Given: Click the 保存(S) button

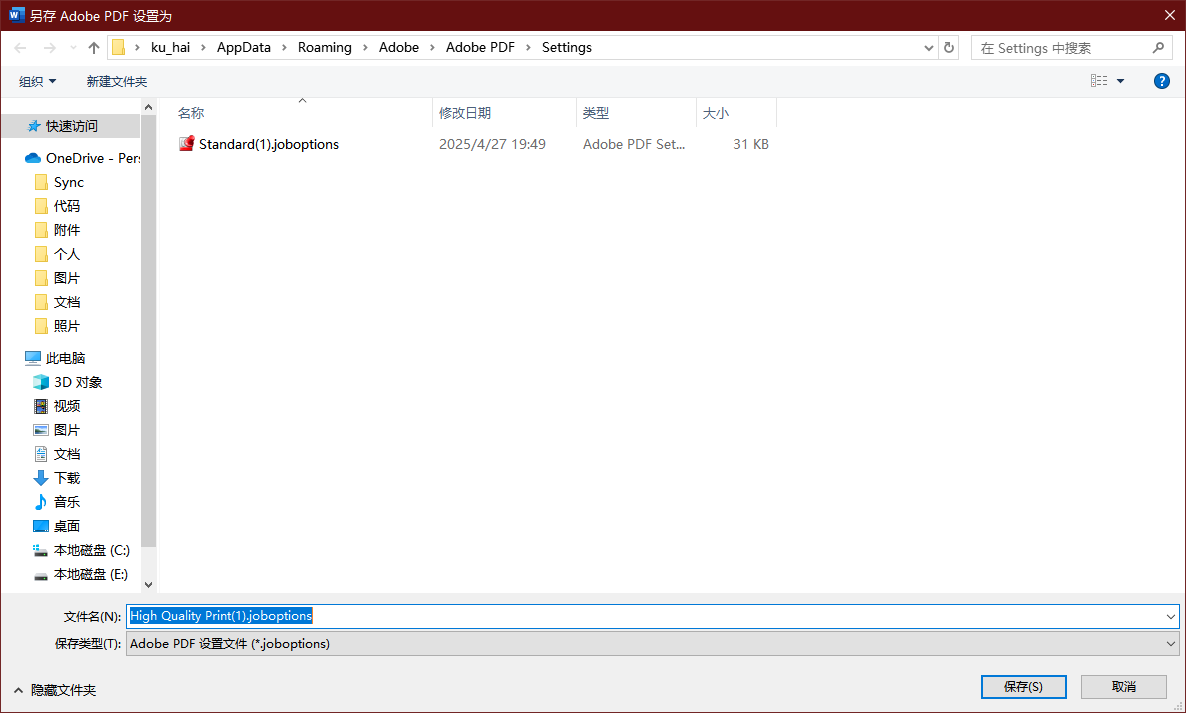Looking at the screenshot, I should coord(1023,687).
